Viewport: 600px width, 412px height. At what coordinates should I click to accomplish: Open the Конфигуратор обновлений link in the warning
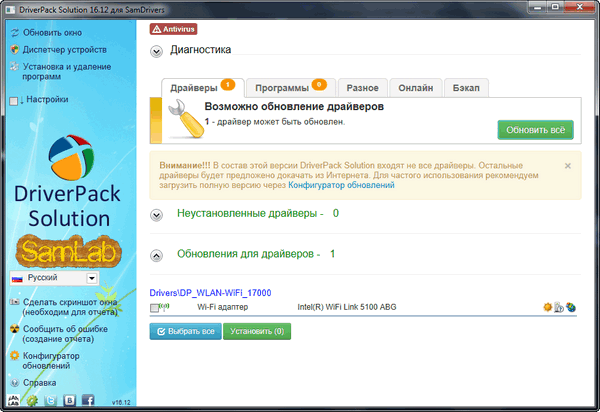(x=341, y=185)
